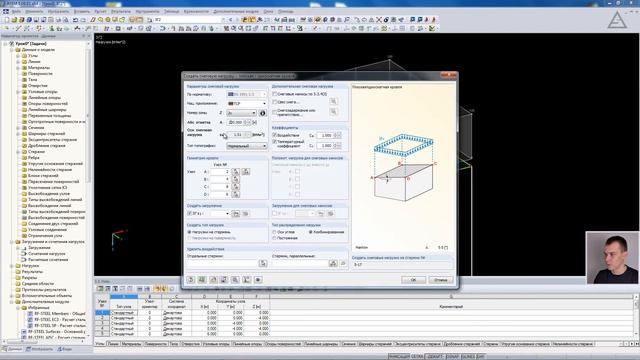
Task: Click node A number input field
Action: click(220, 172)
